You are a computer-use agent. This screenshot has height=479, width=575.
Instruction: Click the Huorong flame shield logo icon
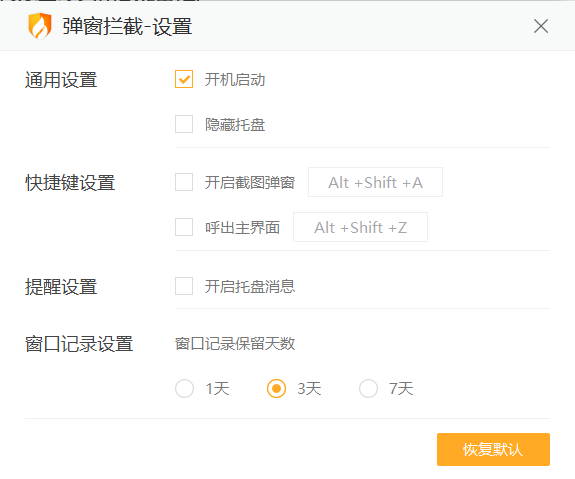40,26
